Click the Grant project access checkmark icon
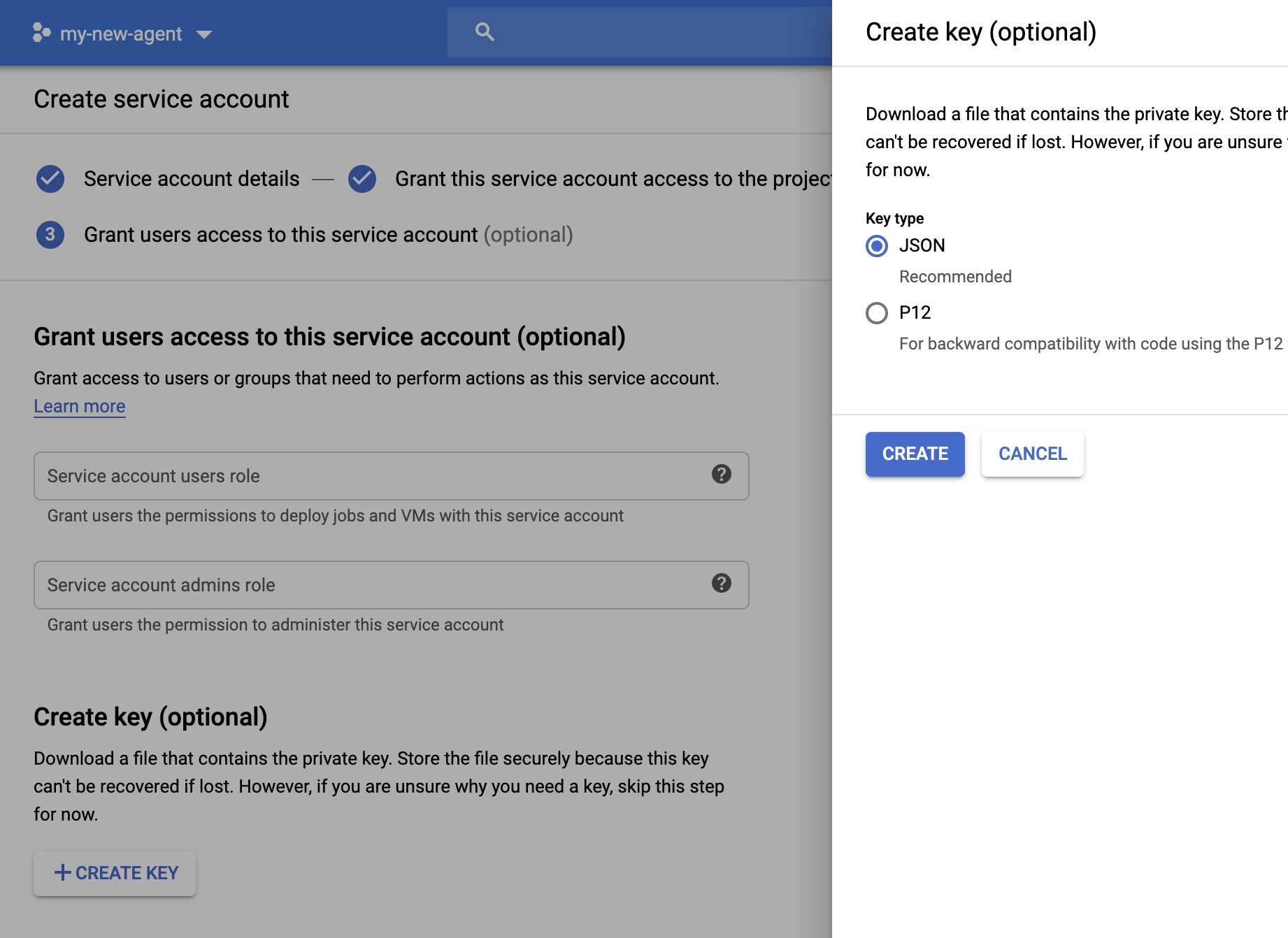 (362, 179)
